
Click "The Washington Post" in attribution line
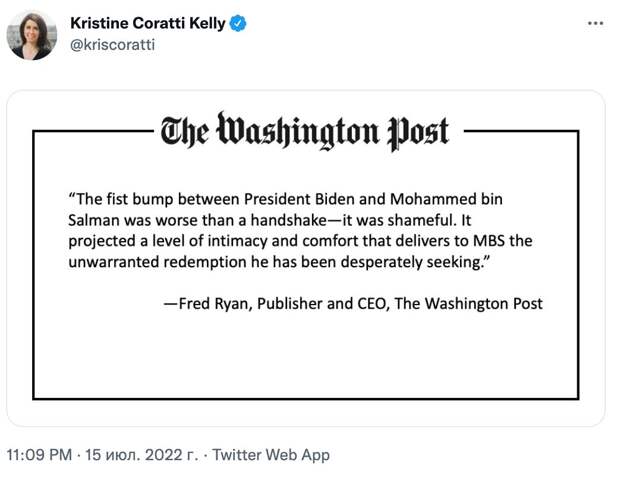click(470, 304)
